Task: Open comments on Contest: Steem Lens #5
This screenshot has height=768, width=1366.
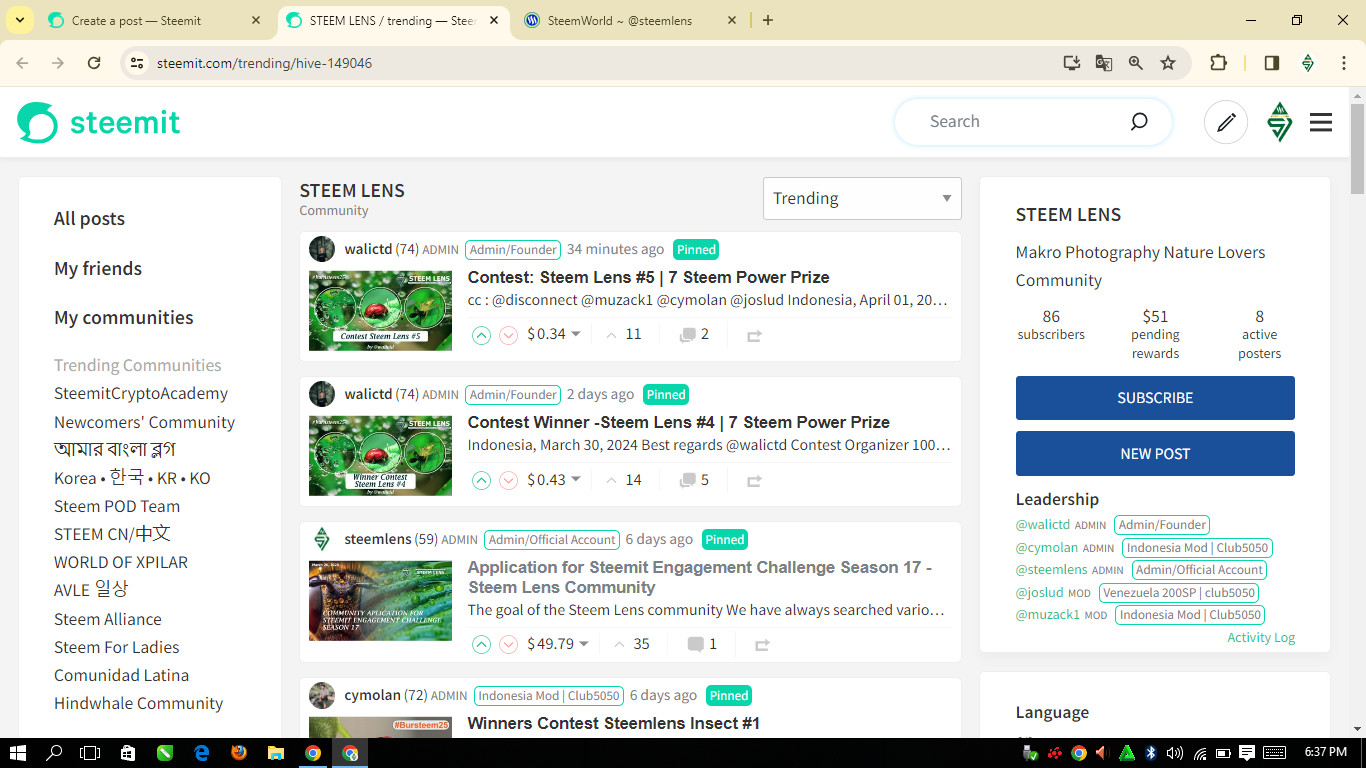Action: coord(694,335)
